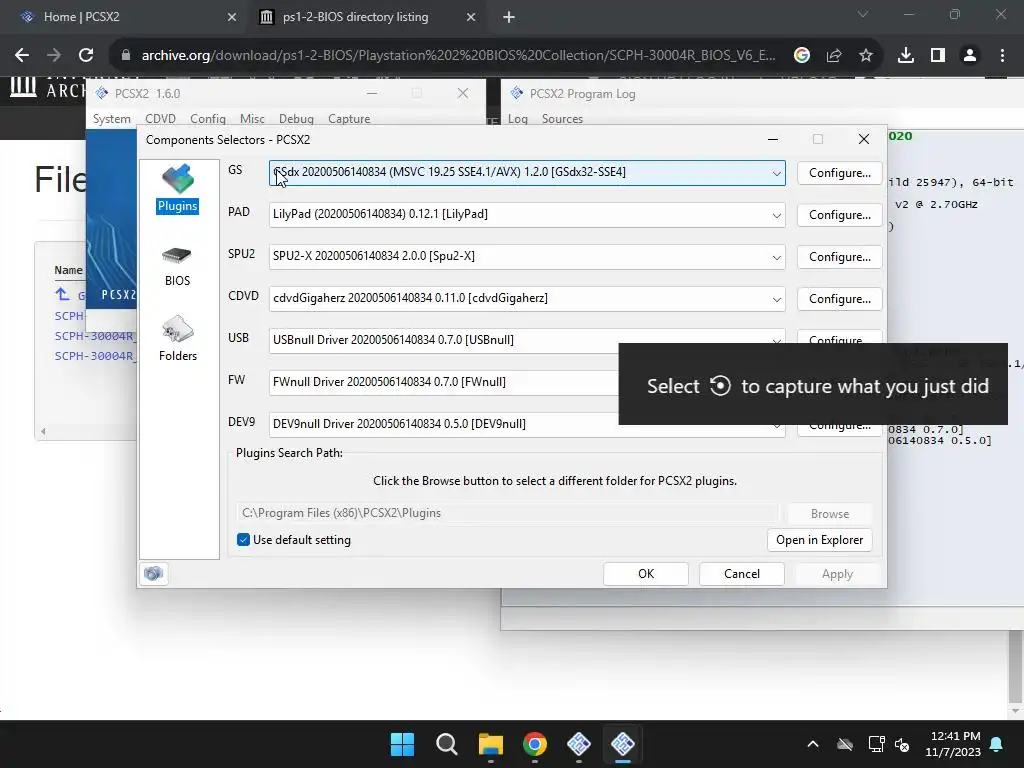This screenshot has height=768, width=1024.
Task: Open the BIOS section in Components Selectors
Action: pos(177,266)
